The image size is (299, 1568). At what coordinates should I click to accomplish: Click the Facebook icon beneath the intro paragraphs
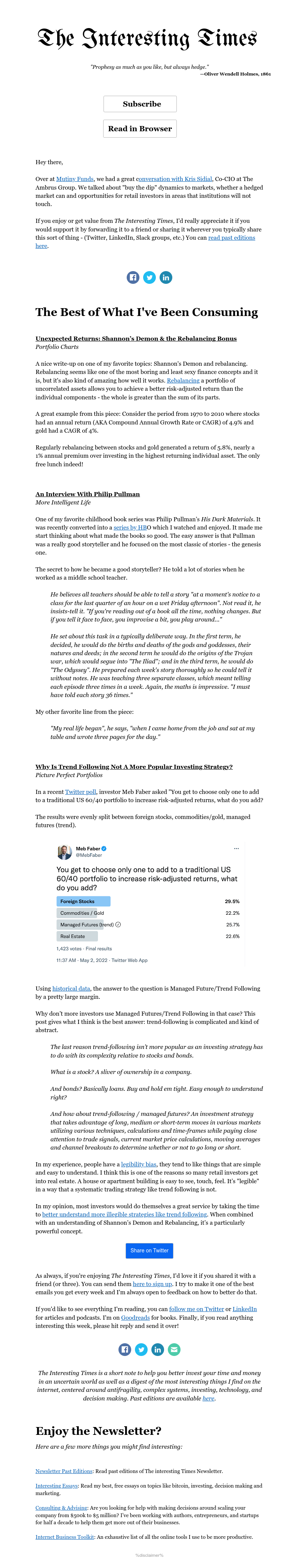coord(133,277)
